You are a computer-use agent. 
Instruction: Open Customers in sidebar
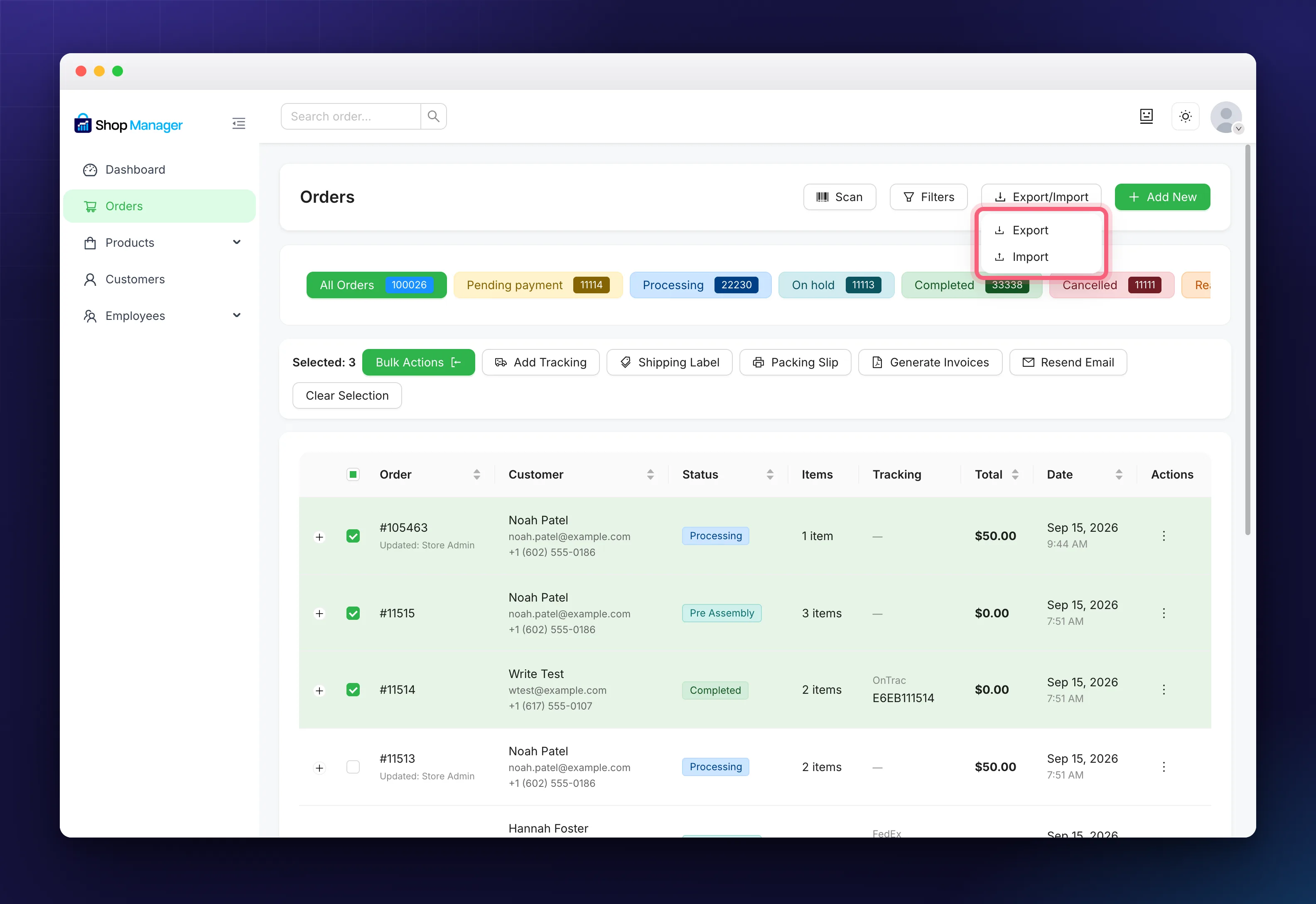pos(159,279)
